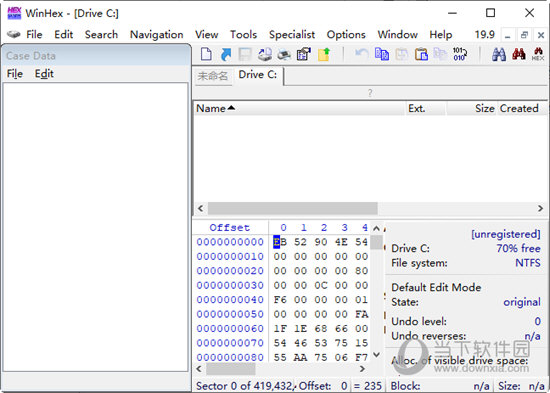Click directory browser horizontal scrollbar thumb

tap(293, 208)
